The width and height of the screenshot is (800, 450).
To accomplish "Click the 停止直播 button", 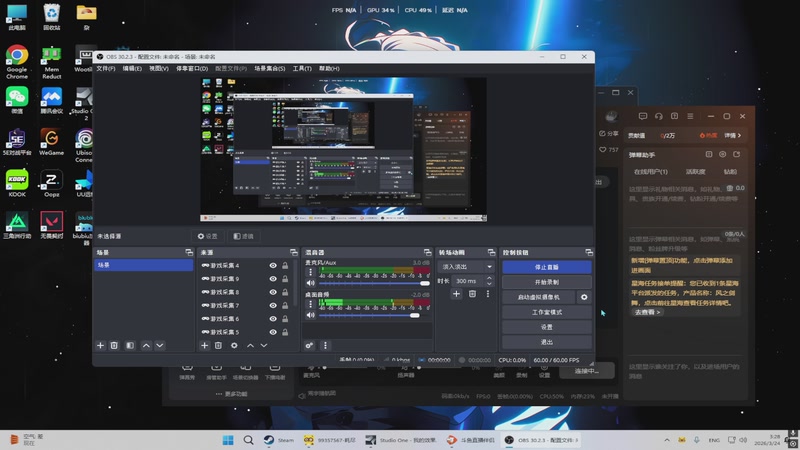I will pyautogui.click(x=546, y=267).
